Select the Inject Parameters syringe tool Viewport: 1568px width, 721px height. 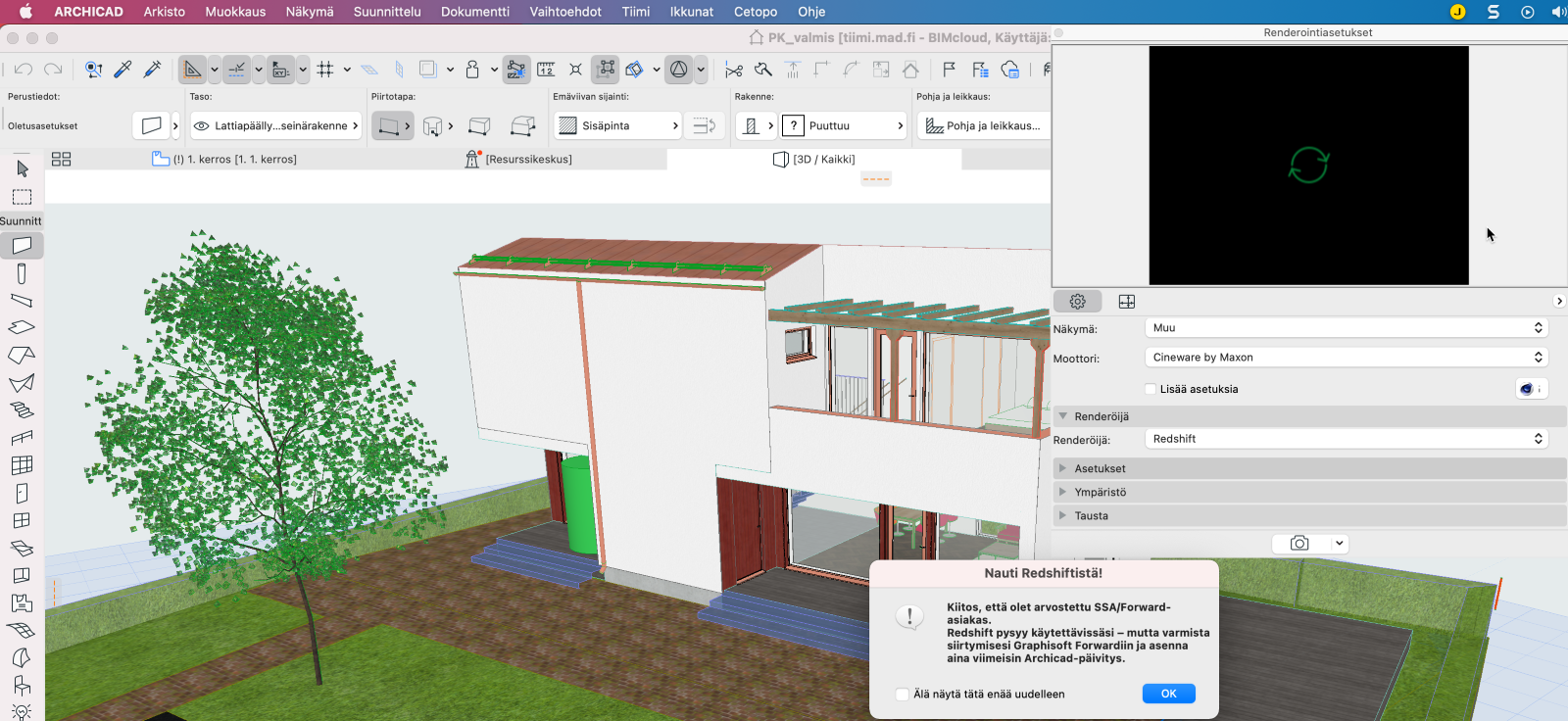[x=152, y=70]
